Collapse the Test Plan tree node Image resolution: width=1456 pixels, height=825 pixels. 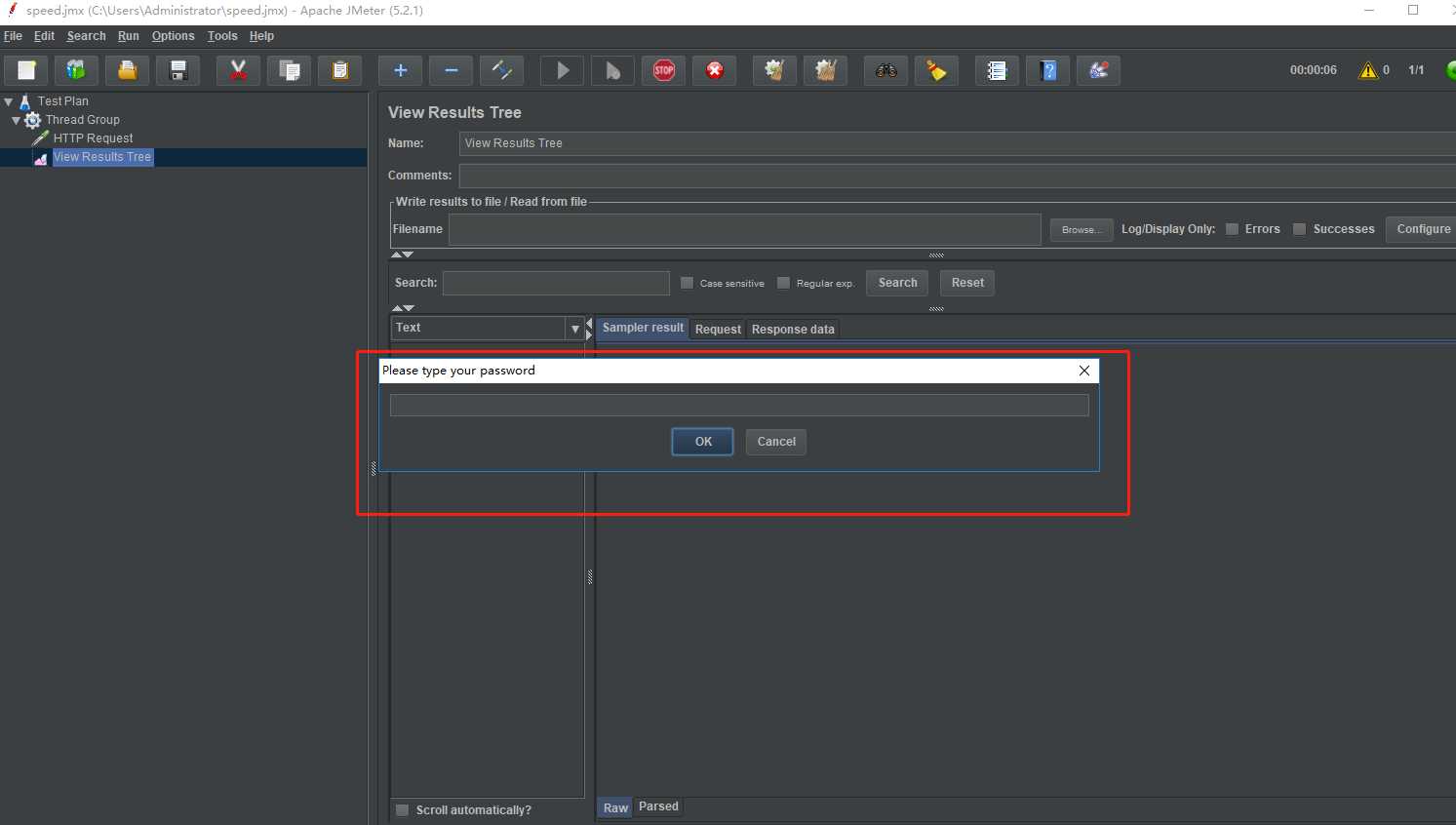click(x=9, y=101)
